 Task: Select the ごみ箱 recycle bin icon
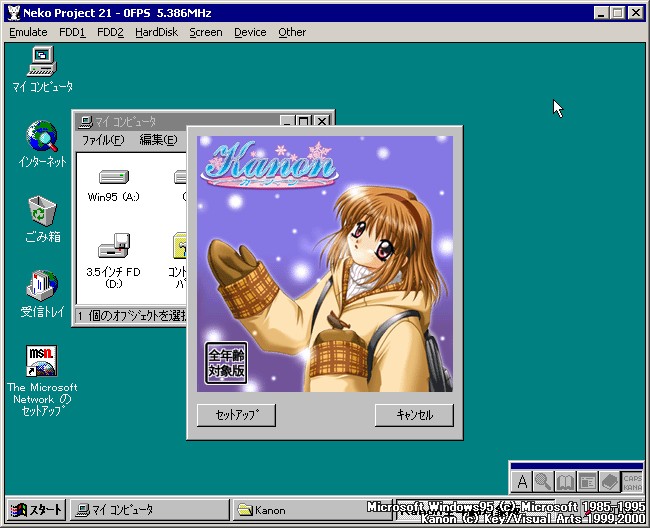click(x=42, y=219)
